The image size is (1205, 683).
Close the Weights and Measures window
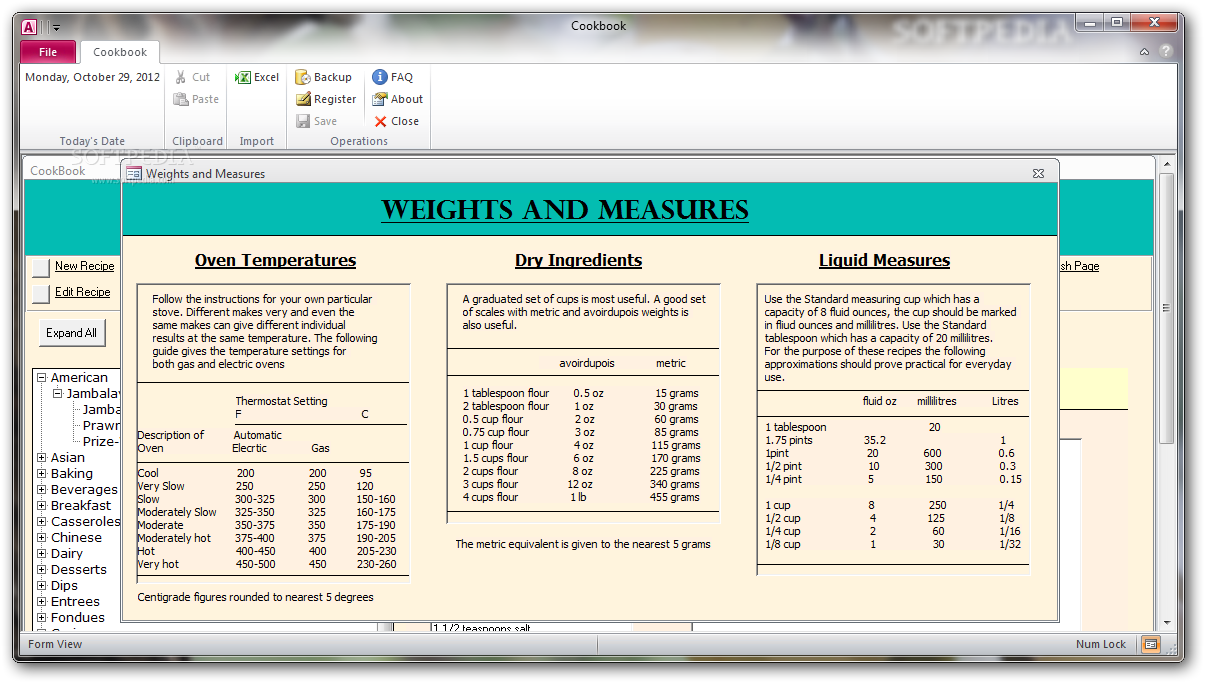tap(1038, 174)
